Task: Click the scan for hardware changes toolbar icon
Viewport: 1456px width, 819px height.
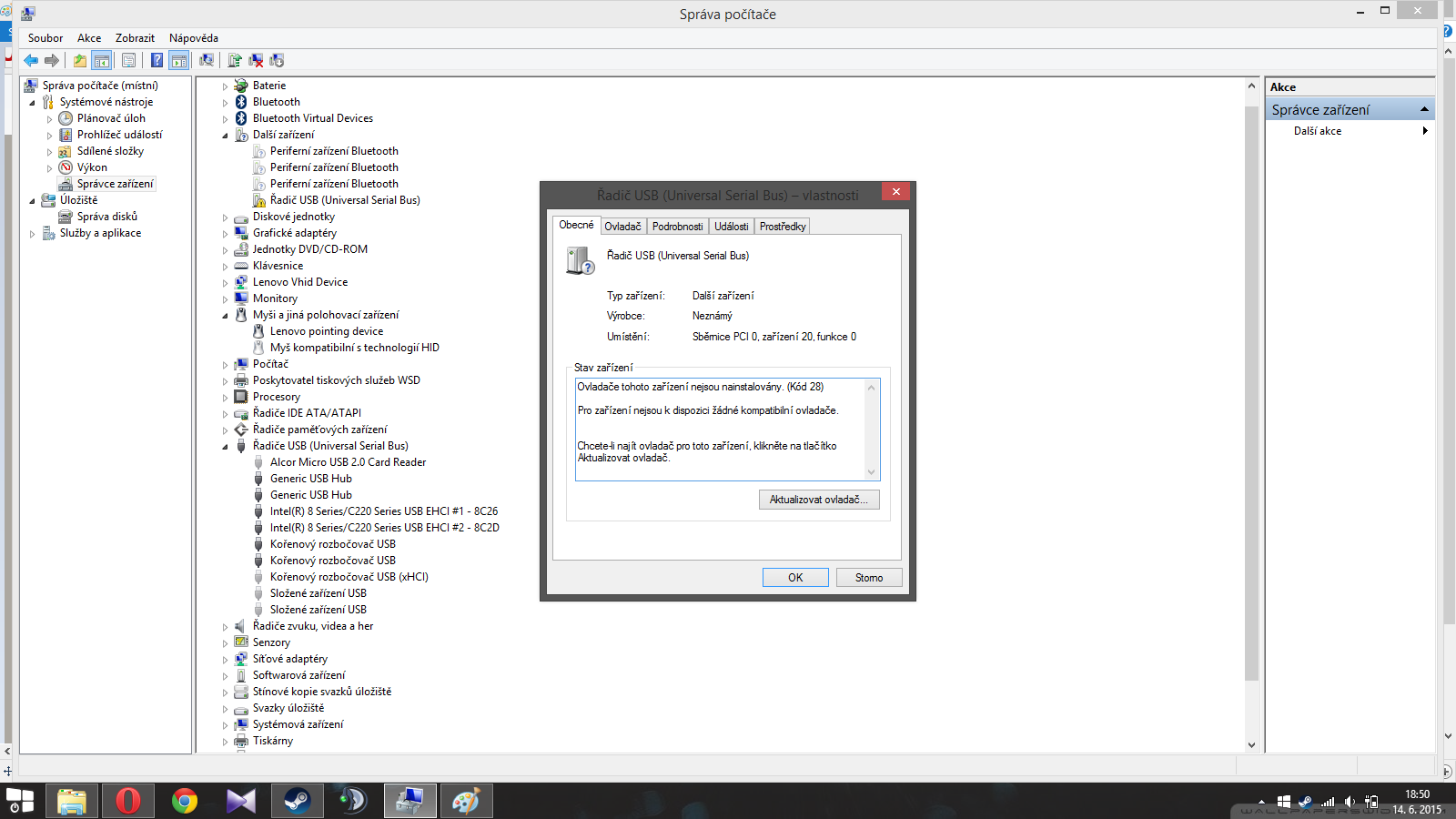Action: pos(207,60)
